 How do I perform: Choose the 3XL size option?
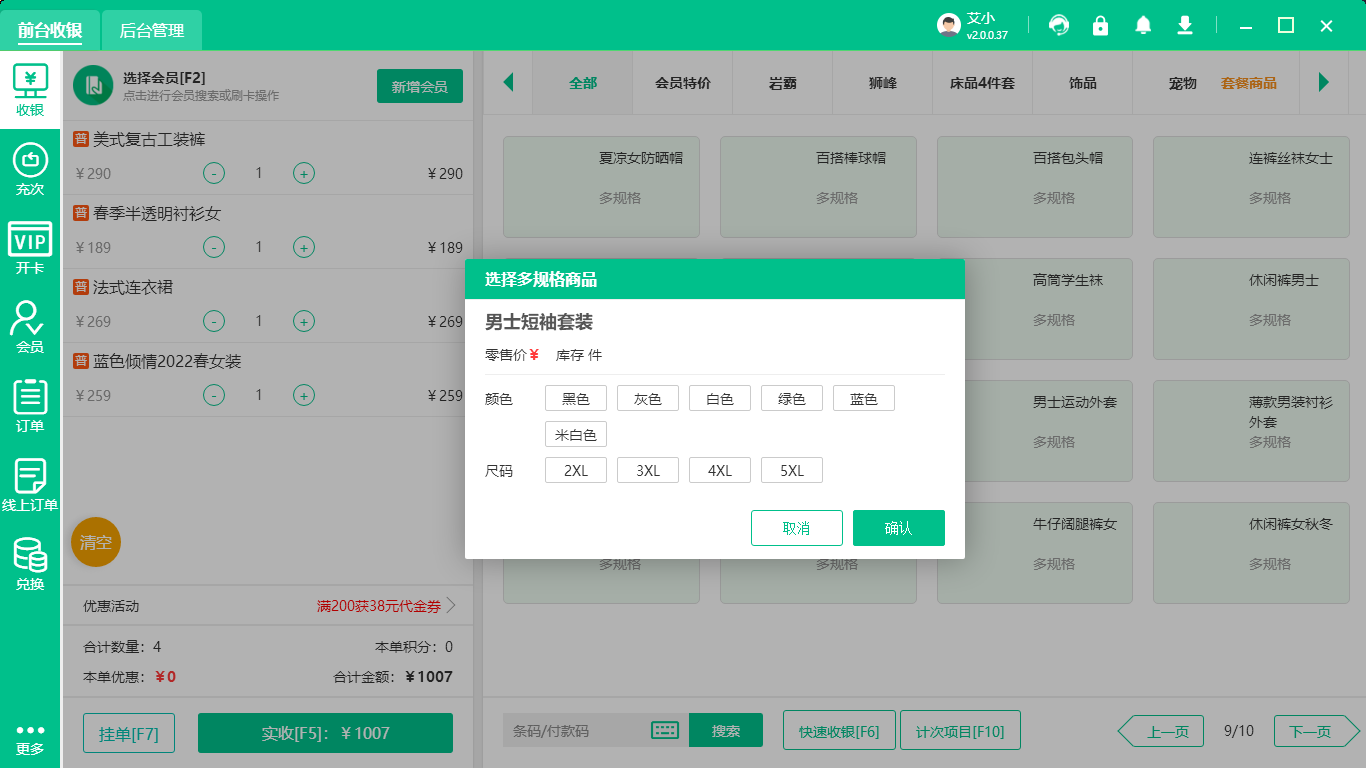pos(647,469)
